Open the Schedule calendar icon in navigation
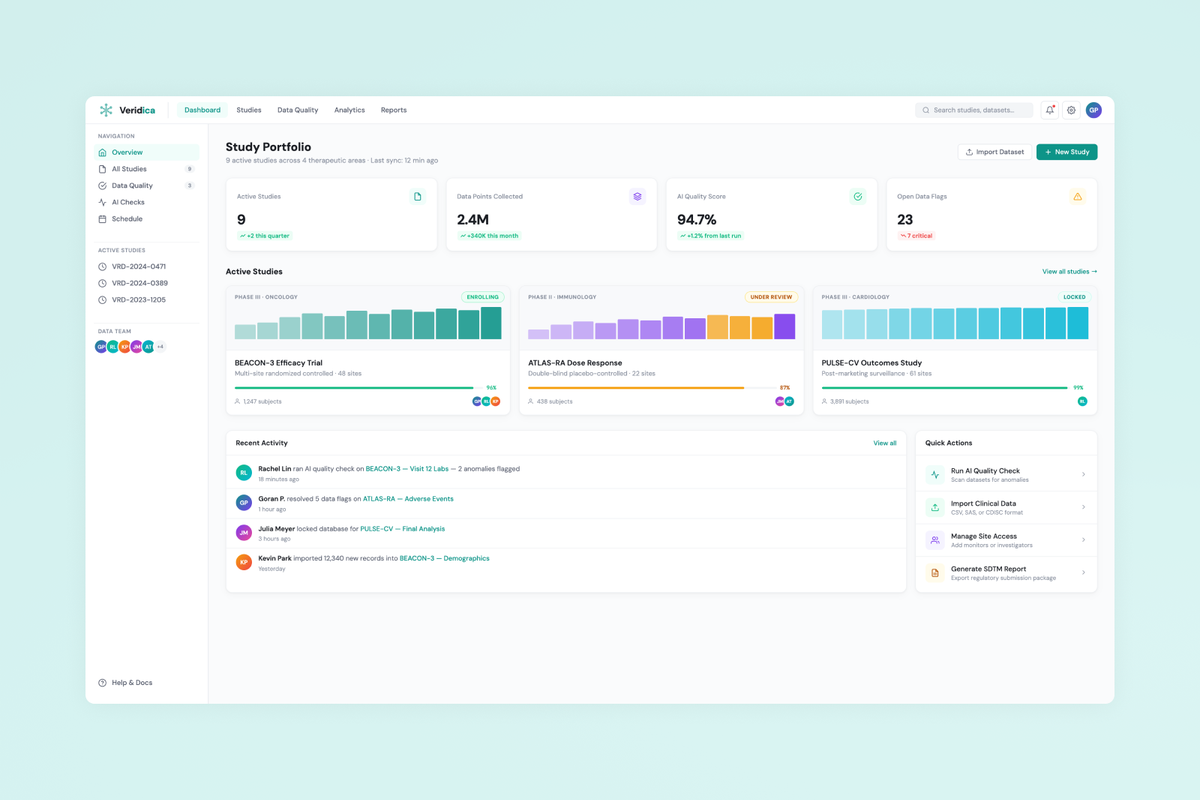 (x=103, y=218)
